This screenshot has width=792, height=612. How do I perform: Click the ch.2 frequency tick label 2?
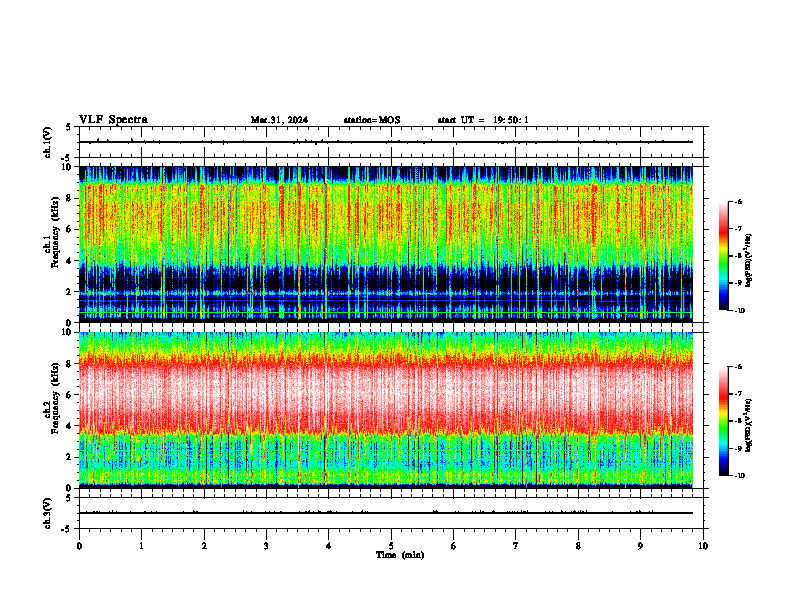[70, 457]
